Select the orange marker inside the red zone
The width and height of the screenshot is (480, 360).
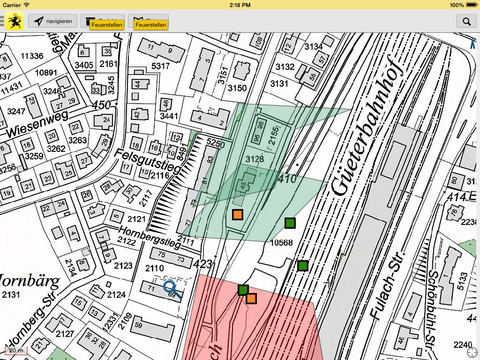(x=251, y=298)
